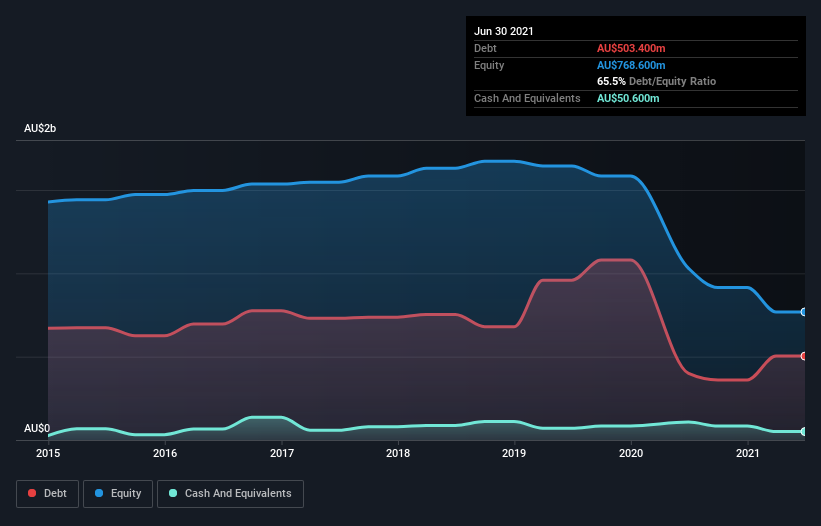This screenshot has width=821, height=526.
Task: Click the AU$768.600m equity value
Action: [x=631, y=65]
